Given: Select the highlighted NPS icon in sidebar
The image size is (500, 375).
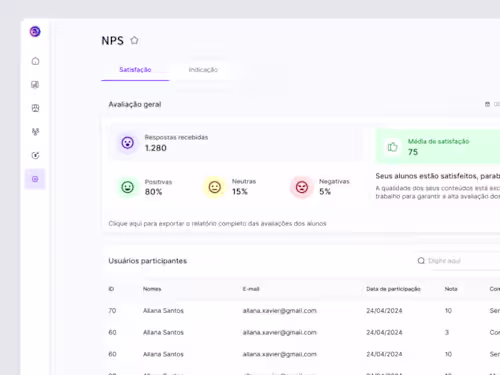Looking at the screenshot, I should tap(35, 179).
